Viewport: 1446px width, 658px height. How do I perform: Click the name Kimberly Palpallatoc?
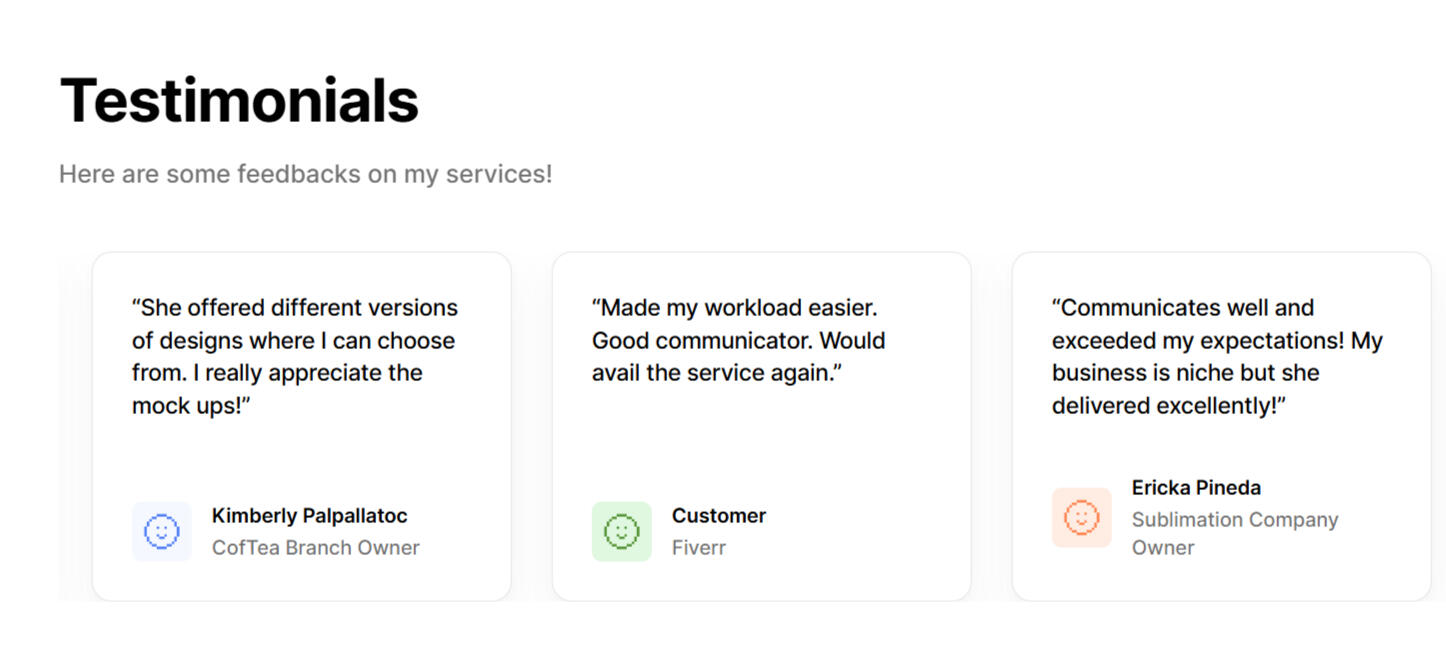(x=309, y=516)
